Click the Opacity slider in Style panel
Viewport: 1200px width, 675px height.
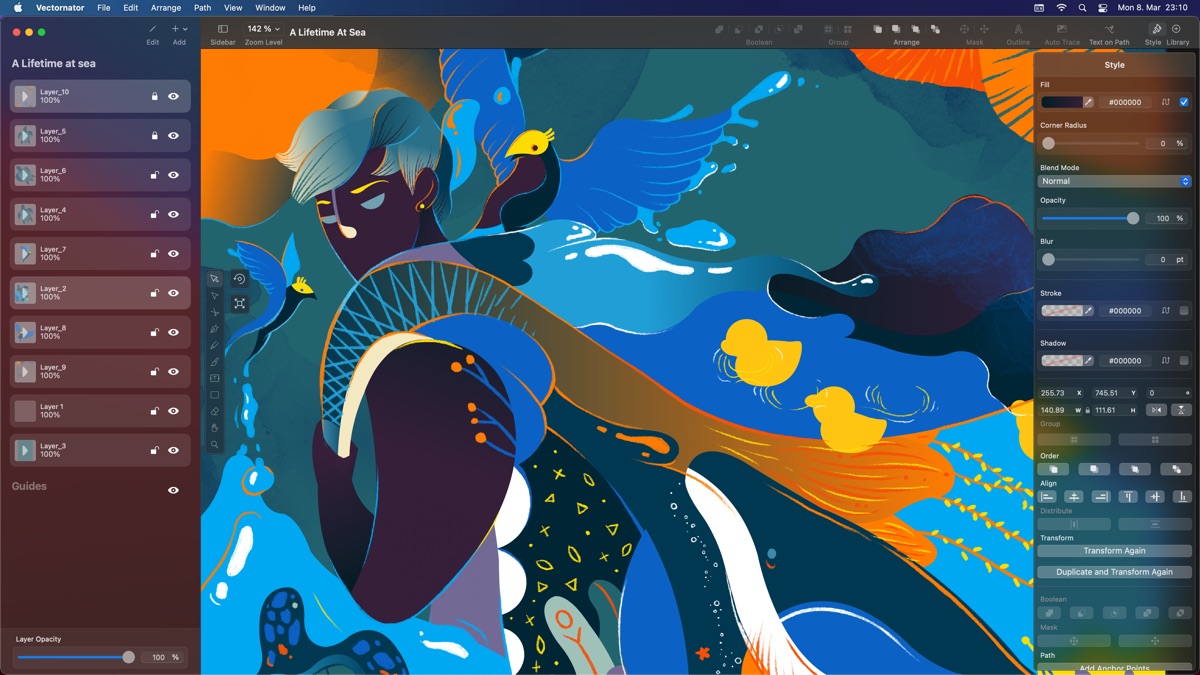(x=1090, y=218)
